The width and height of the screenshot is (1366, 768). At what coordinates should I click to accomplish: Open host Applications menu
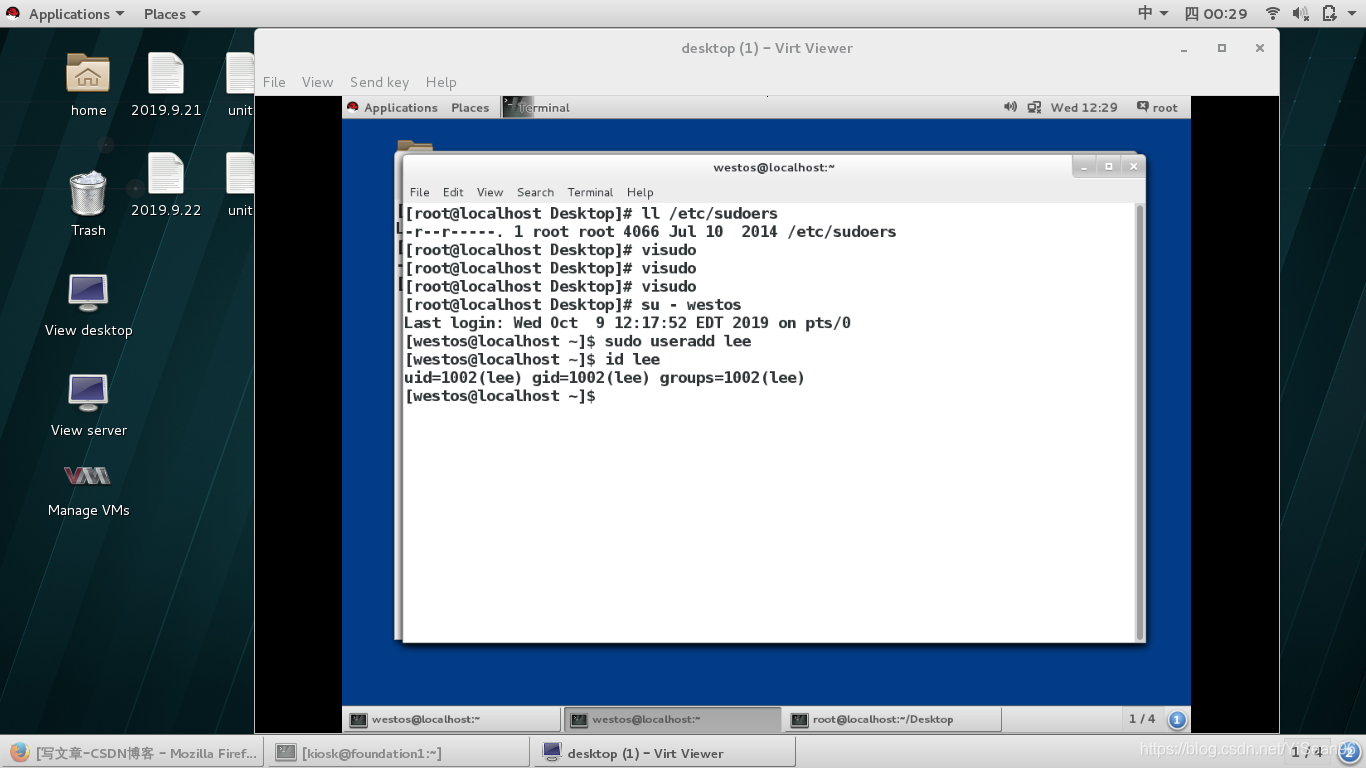[x=76, y=13]
